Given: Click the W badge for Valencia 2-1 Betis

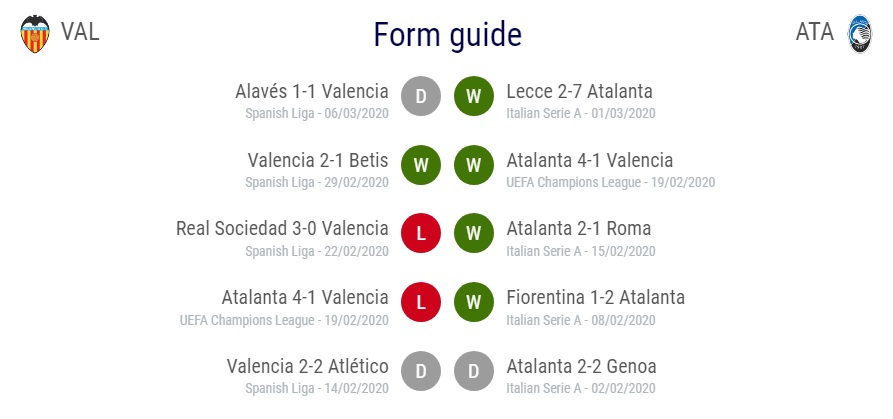Looking at the screenshot, I should (421, 165).
